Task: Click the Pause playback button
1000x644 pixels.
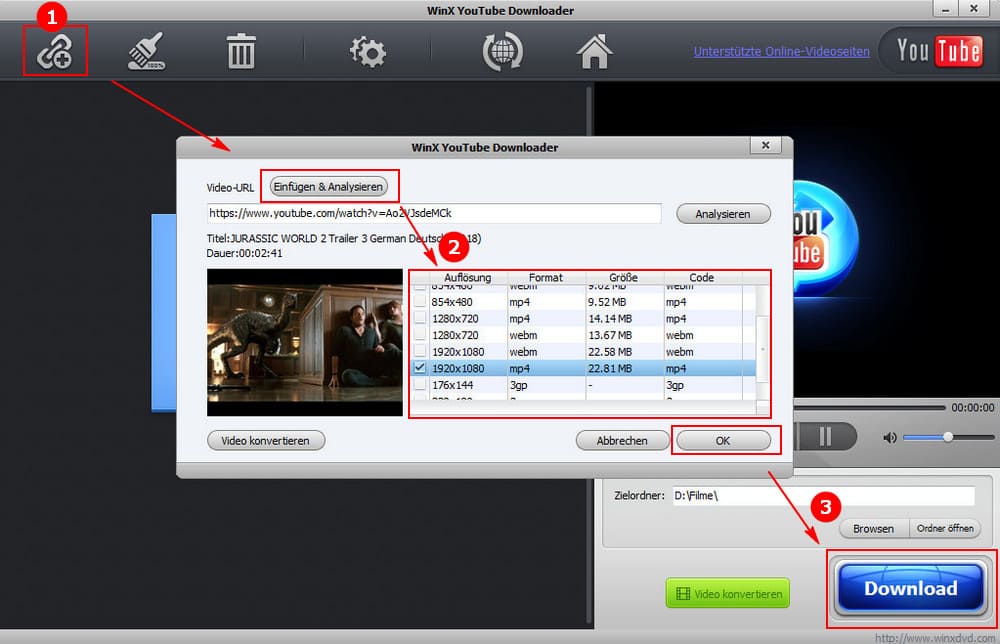Action: [x=825, y=437]
